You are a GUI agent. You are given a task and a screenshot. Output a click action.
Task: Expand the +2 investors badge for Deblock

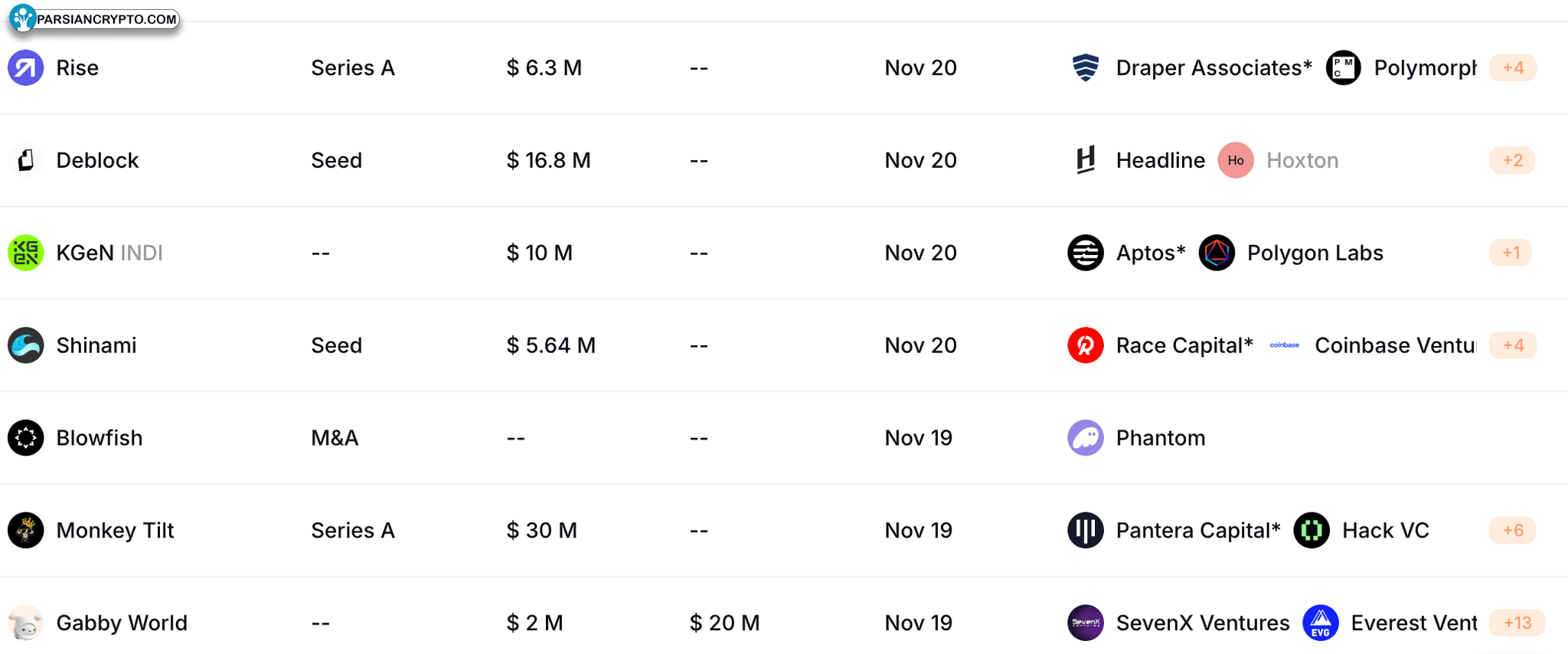(1512, 160)
